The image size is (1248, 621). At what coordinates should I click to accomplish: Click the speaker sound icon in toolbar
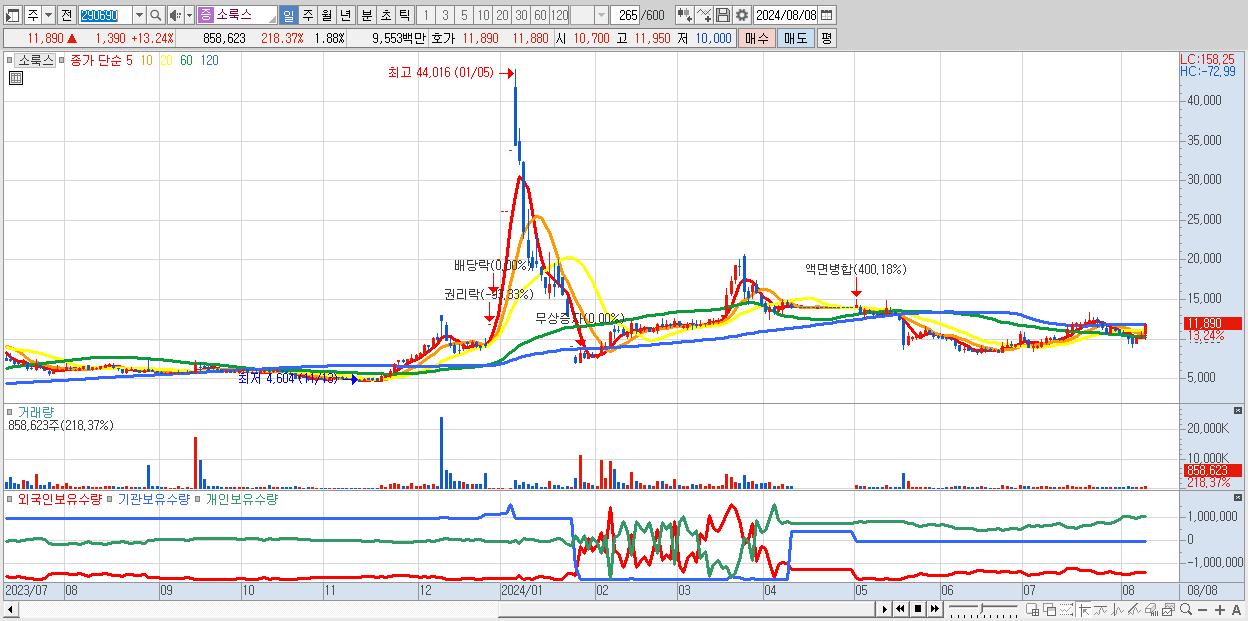(x=175, y=15)
